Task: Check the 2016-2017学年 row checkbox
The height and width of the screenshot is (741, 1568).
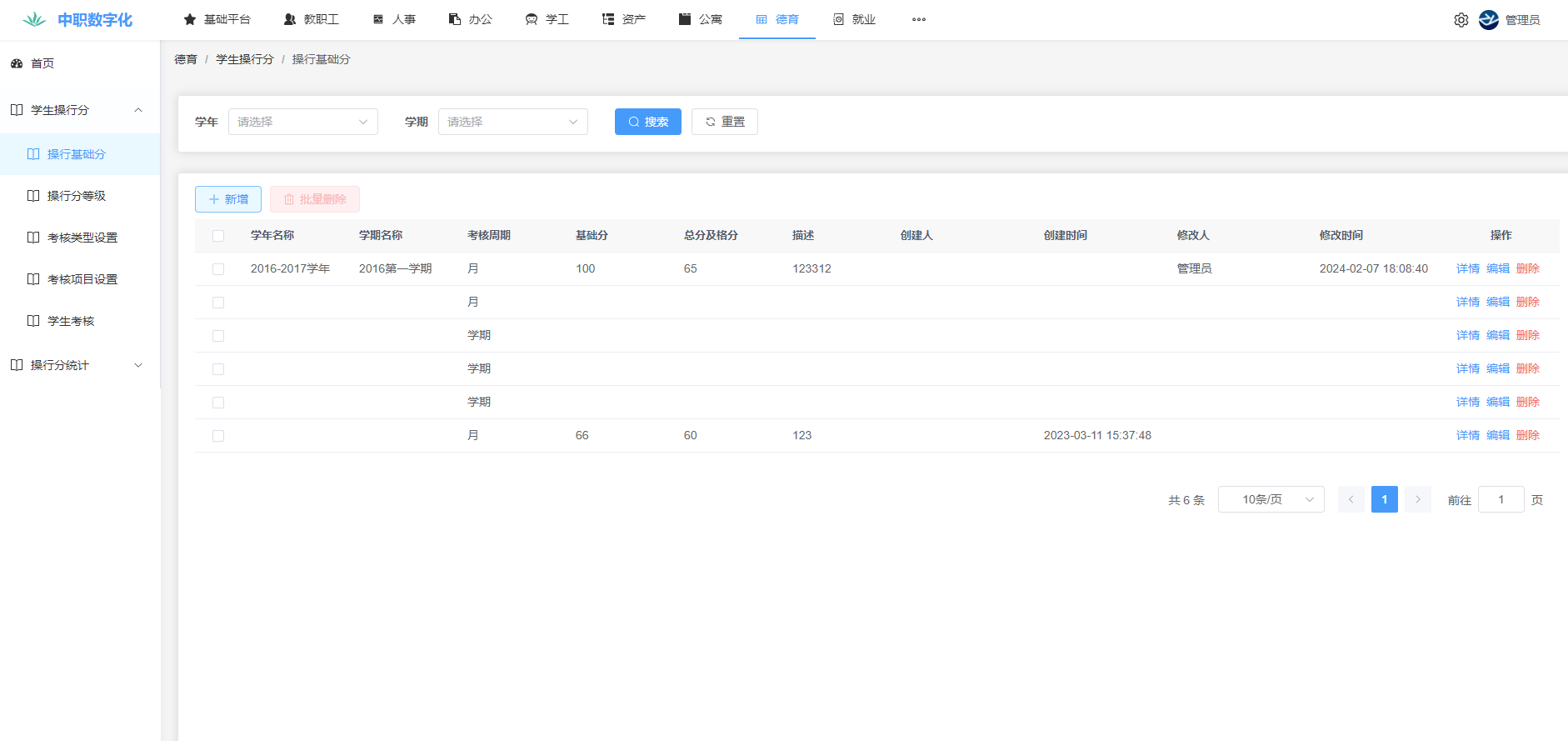Action: click(218, 269)
